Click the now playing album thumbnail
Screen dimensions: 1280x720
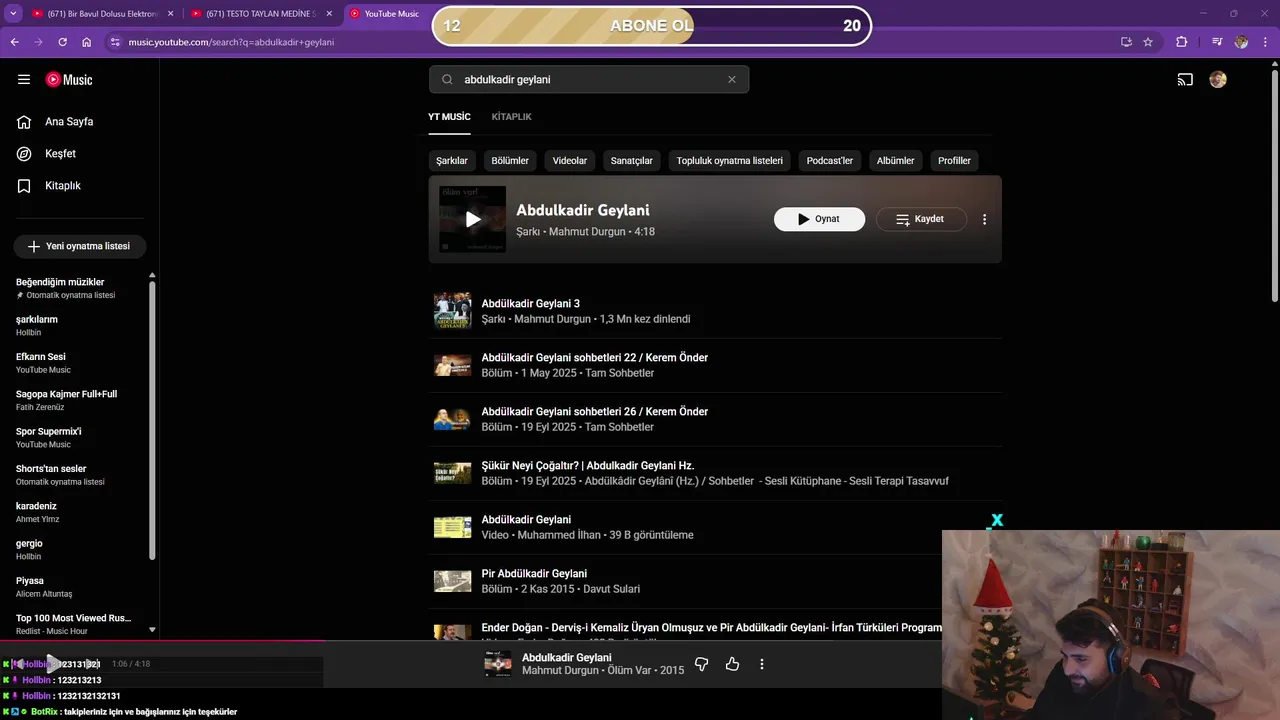(x=498, y=664)
